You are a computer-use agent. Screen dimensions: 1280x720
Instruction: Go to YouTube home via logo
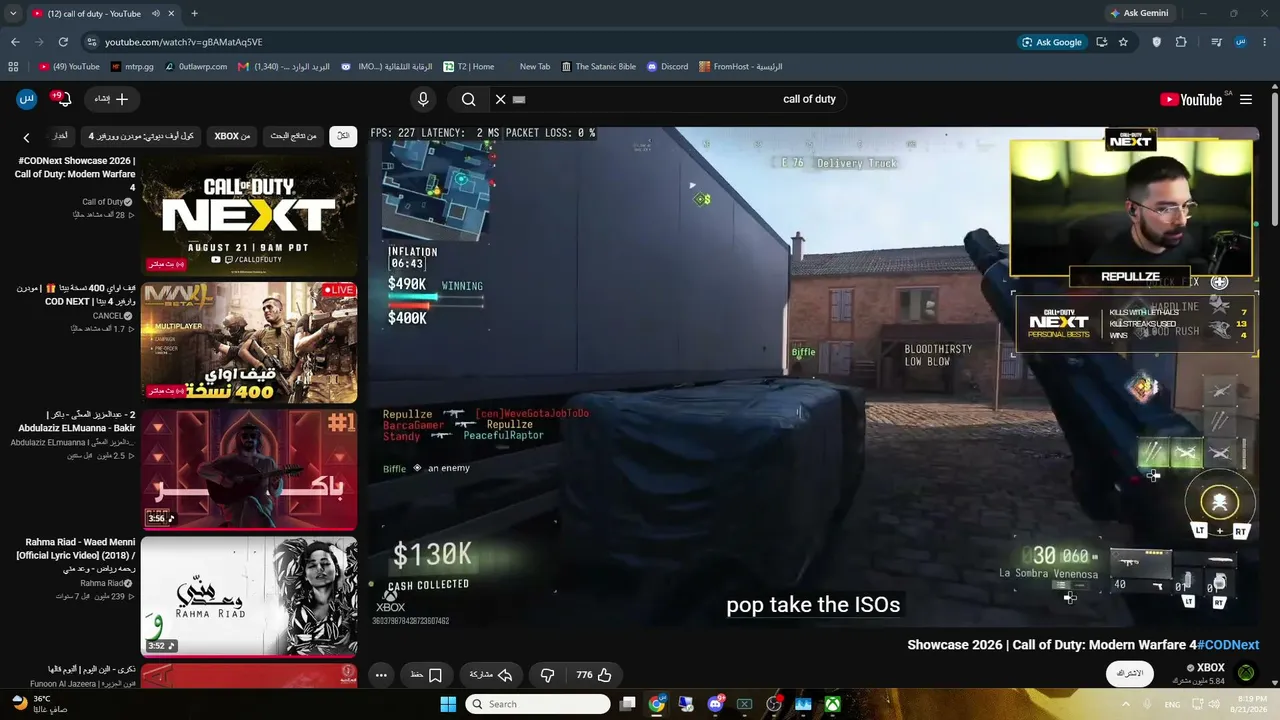[x=1191, y=99]
